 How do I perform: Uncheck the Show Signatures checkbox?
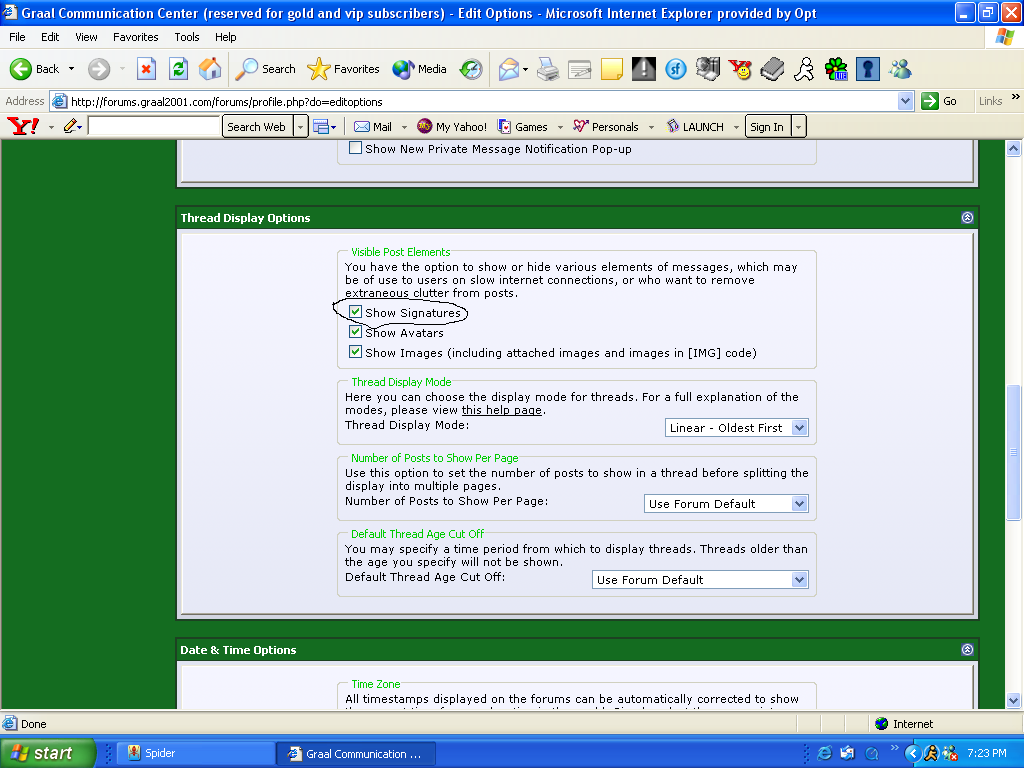[x=355, y=312]
